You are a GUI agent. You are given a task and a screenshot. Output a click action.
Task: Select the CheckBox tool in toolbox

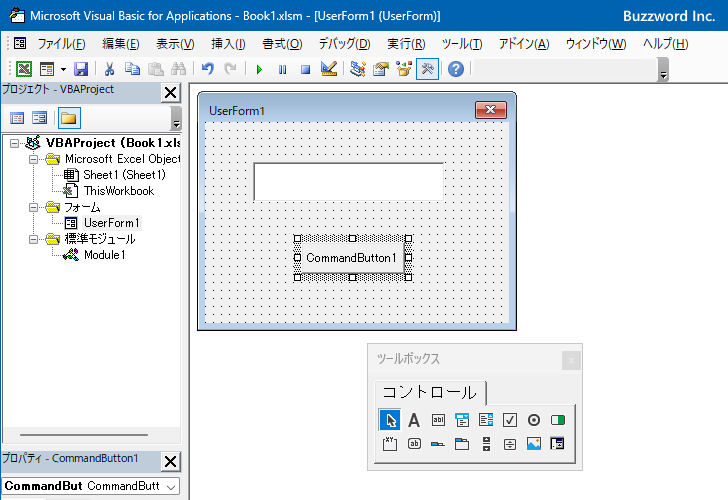pyautogui.click(x=510, y=420)
